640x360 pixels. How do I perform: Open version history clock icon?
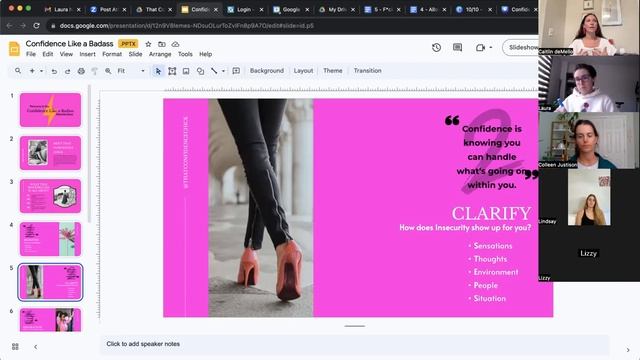436,48
